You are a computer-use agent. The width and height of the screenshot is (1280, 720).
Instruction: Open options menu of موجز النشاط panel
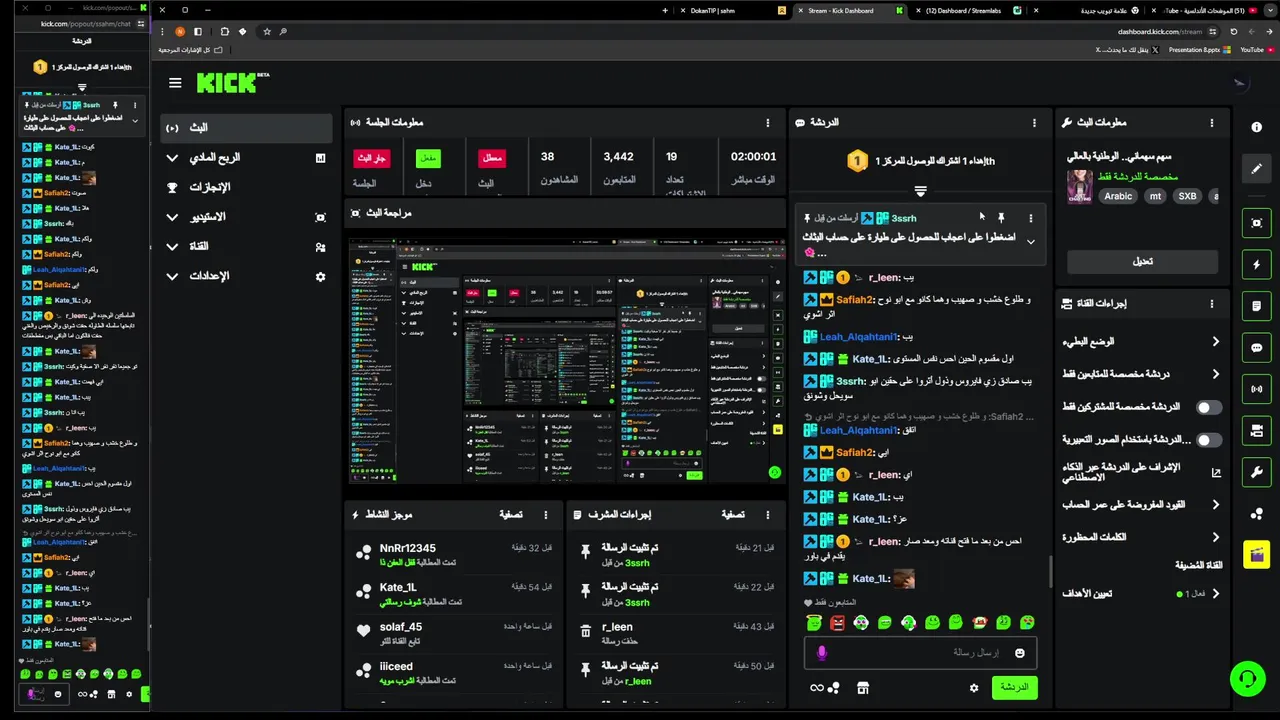pyautogui.click(x=546, y=514)
